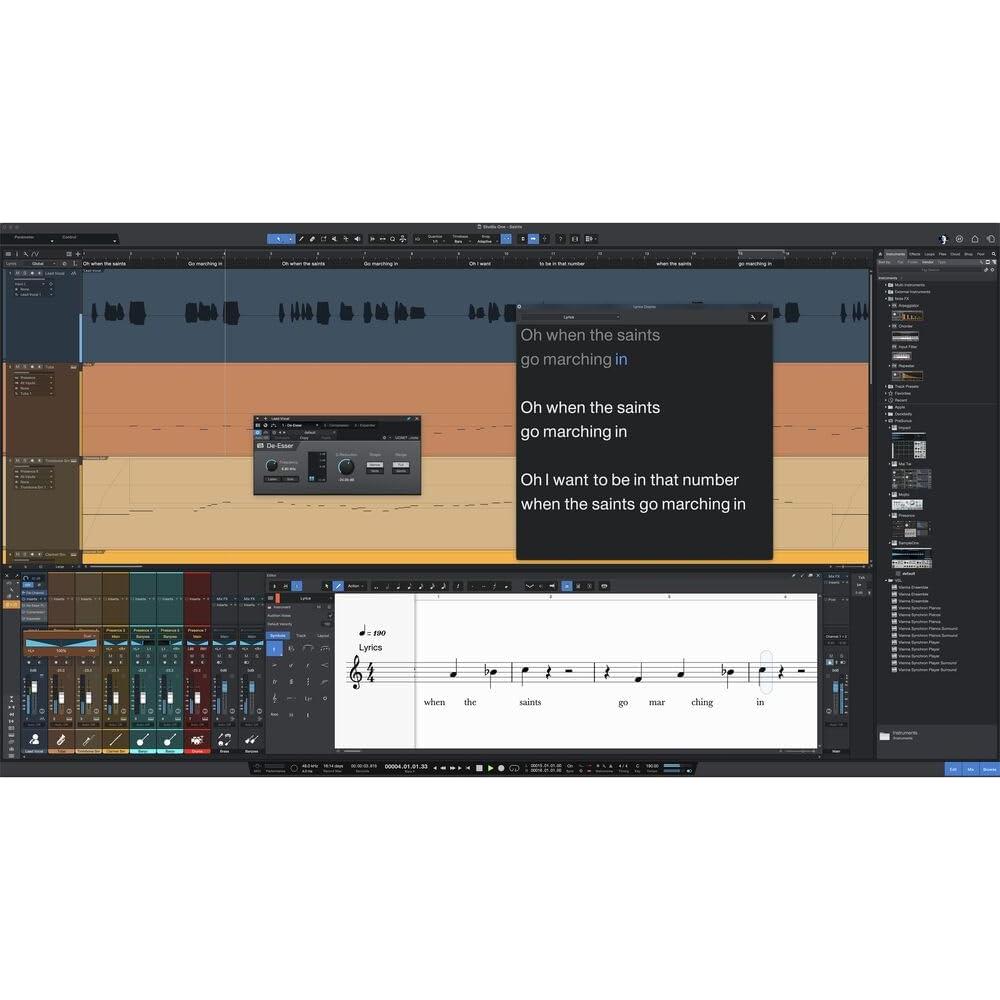
Task: Click the Edit button at bottom right
Action: point(953,769)
